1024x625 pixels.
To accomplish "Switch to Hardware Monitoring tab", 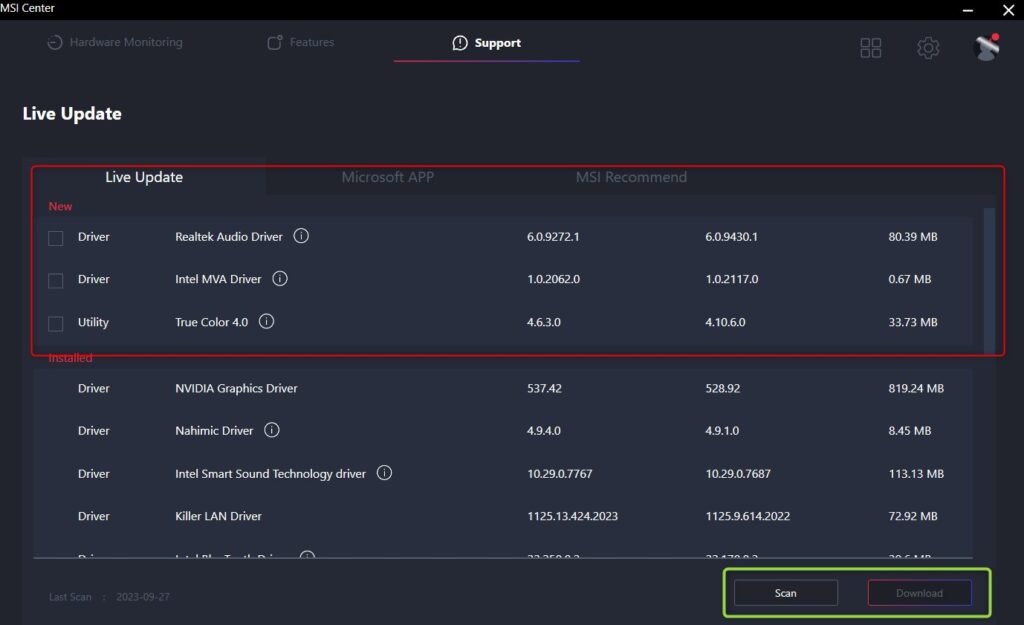I will 115,42.
